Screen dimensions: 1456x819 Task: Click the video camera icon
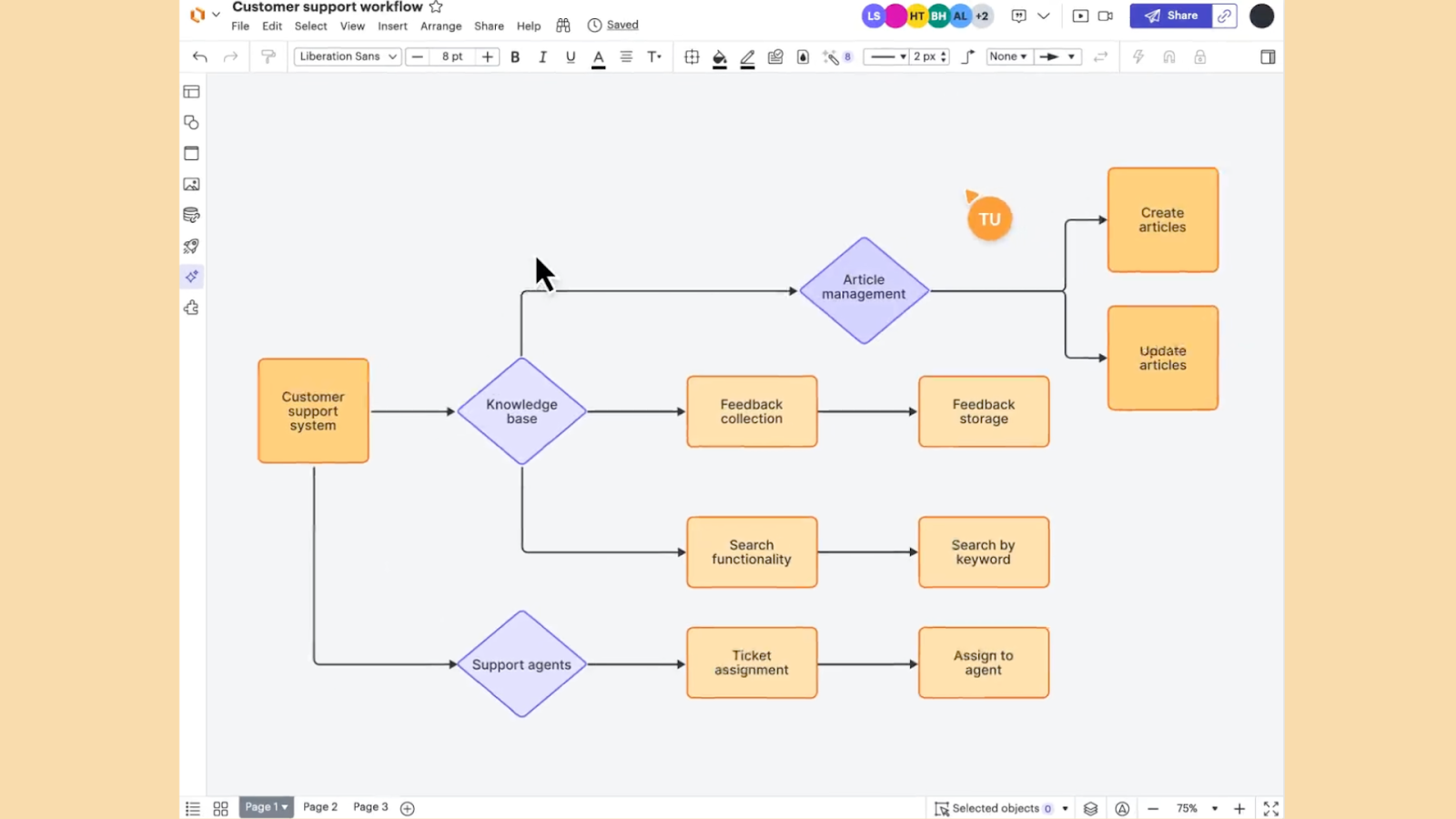[1106, 15]
